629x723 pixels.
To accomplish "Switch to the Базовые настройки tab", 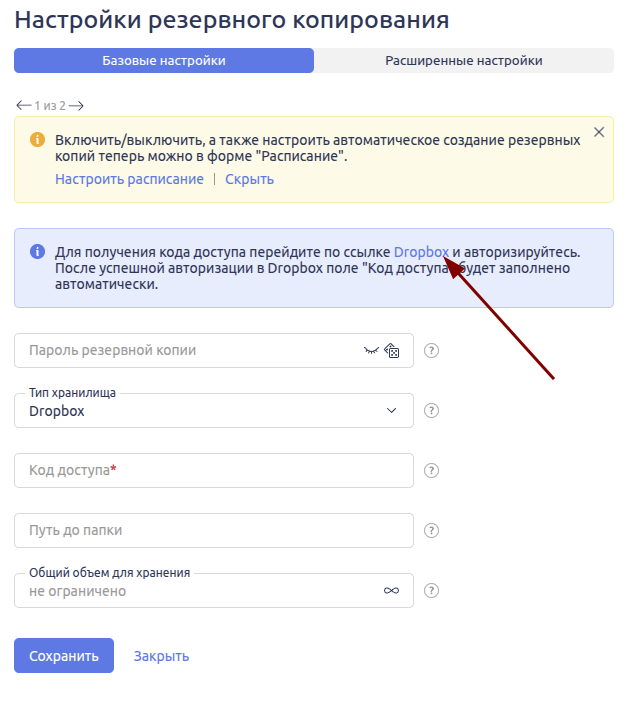I will coord(164,61).
